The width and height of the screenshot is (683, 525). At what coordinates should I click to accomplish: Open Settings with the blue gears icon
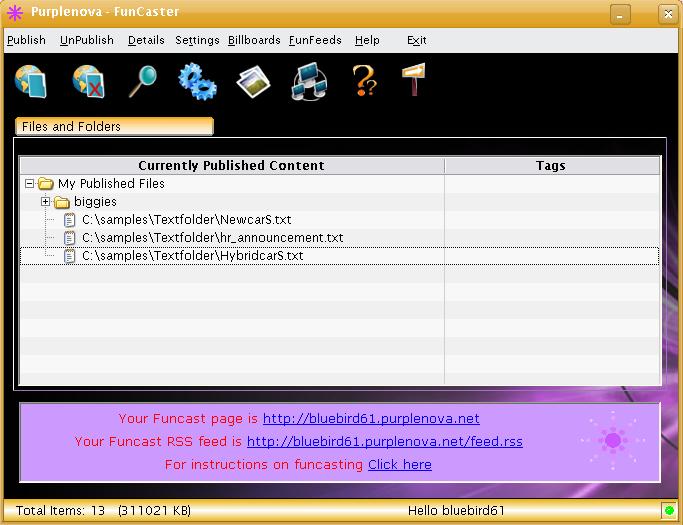[x=197, y=81]
